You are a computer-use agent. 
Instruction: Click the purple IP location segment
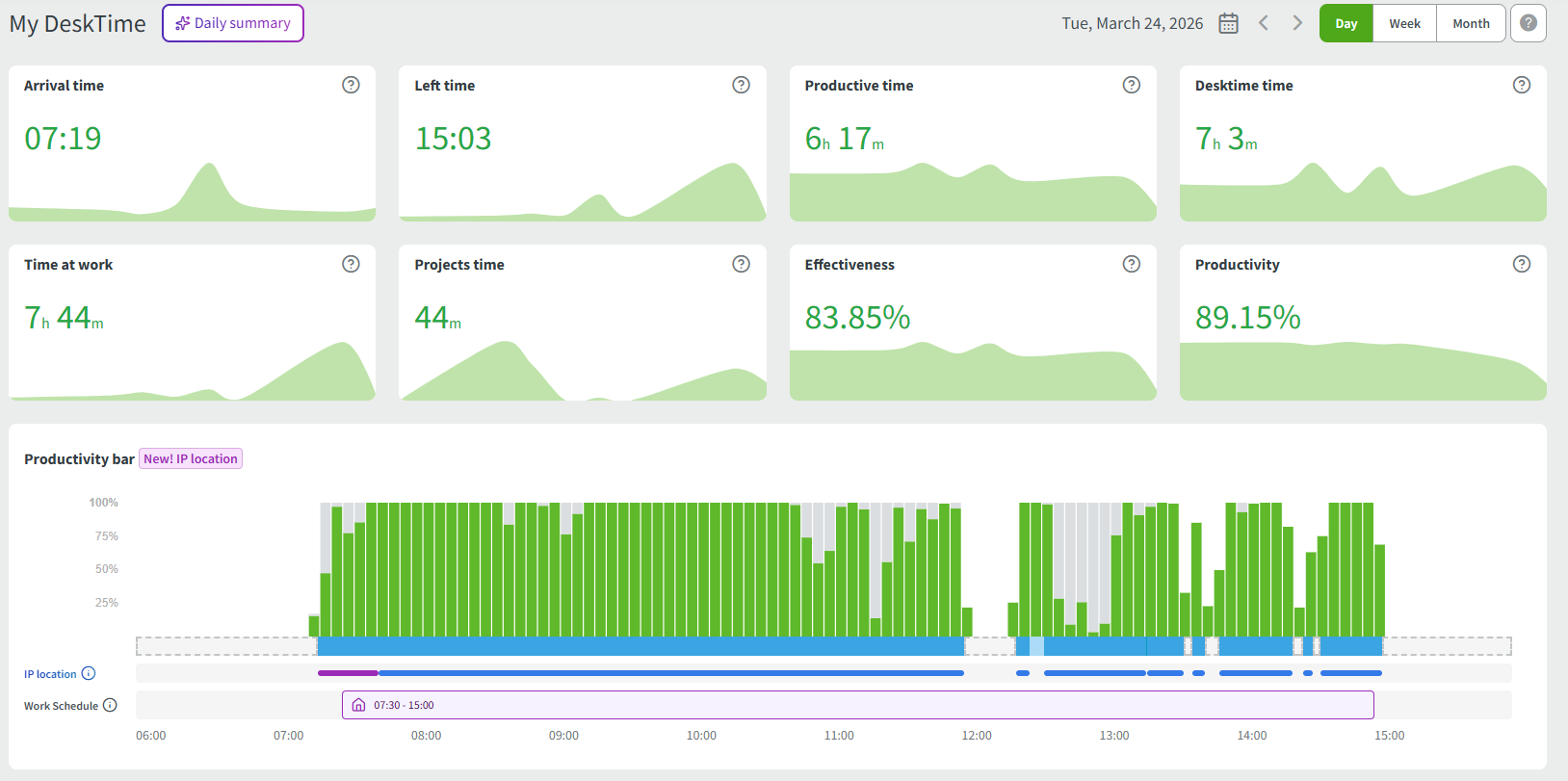tap(348, 673)
